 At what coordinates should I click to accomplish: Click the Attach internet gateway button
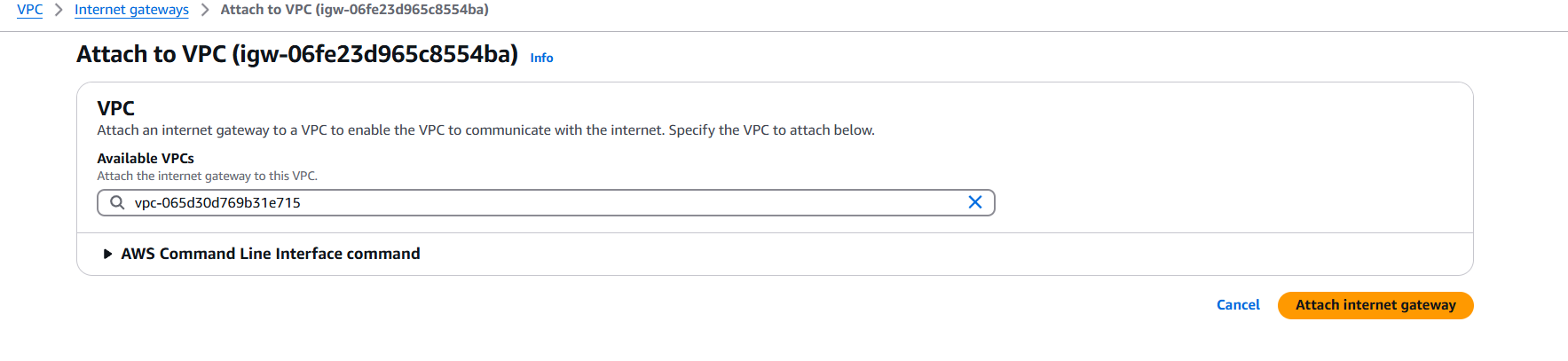(x=1375, y=305)
